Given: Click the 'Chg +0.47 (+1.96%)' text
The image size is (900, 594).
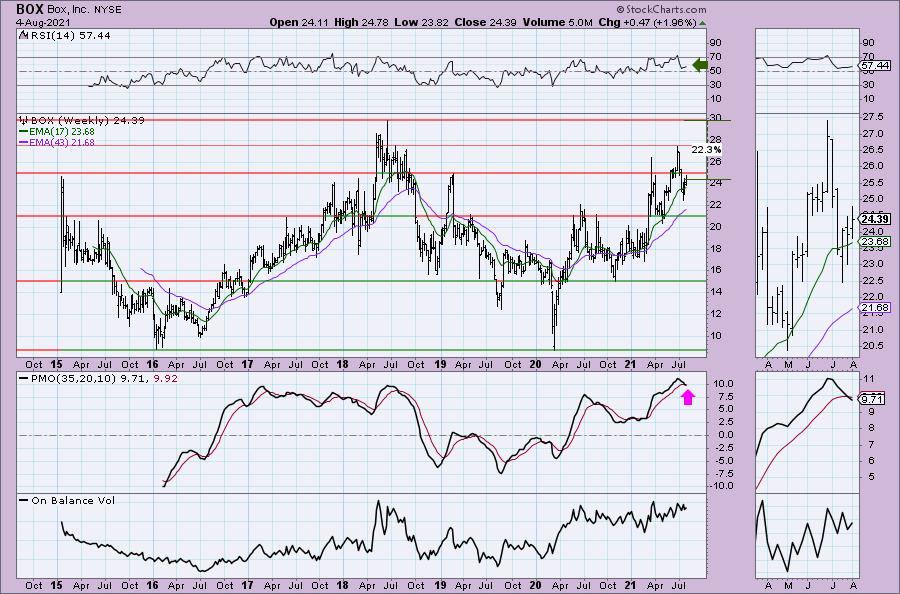Looking at the screenshot, I should coord(647,22).
